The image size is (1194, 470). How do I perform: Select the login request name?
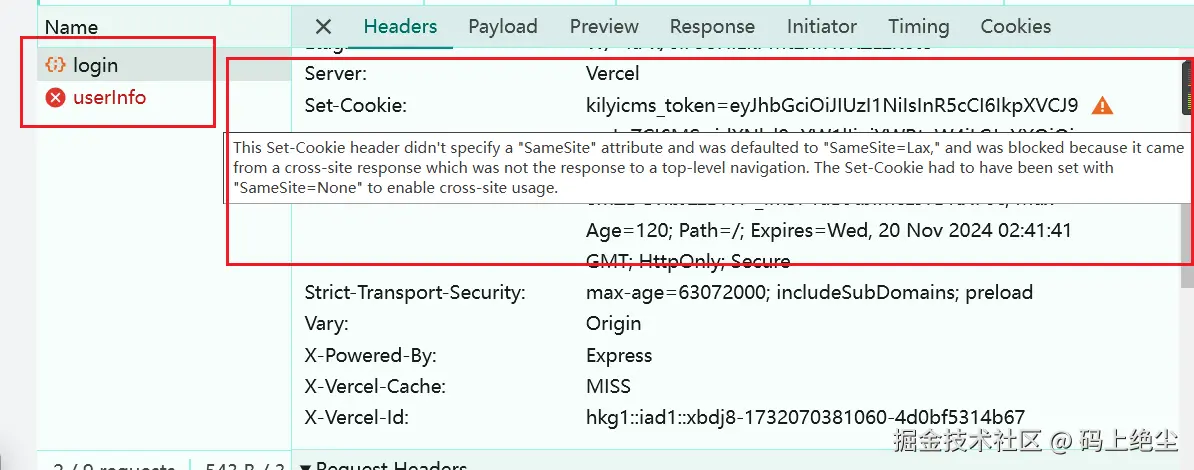click(95, 65)
